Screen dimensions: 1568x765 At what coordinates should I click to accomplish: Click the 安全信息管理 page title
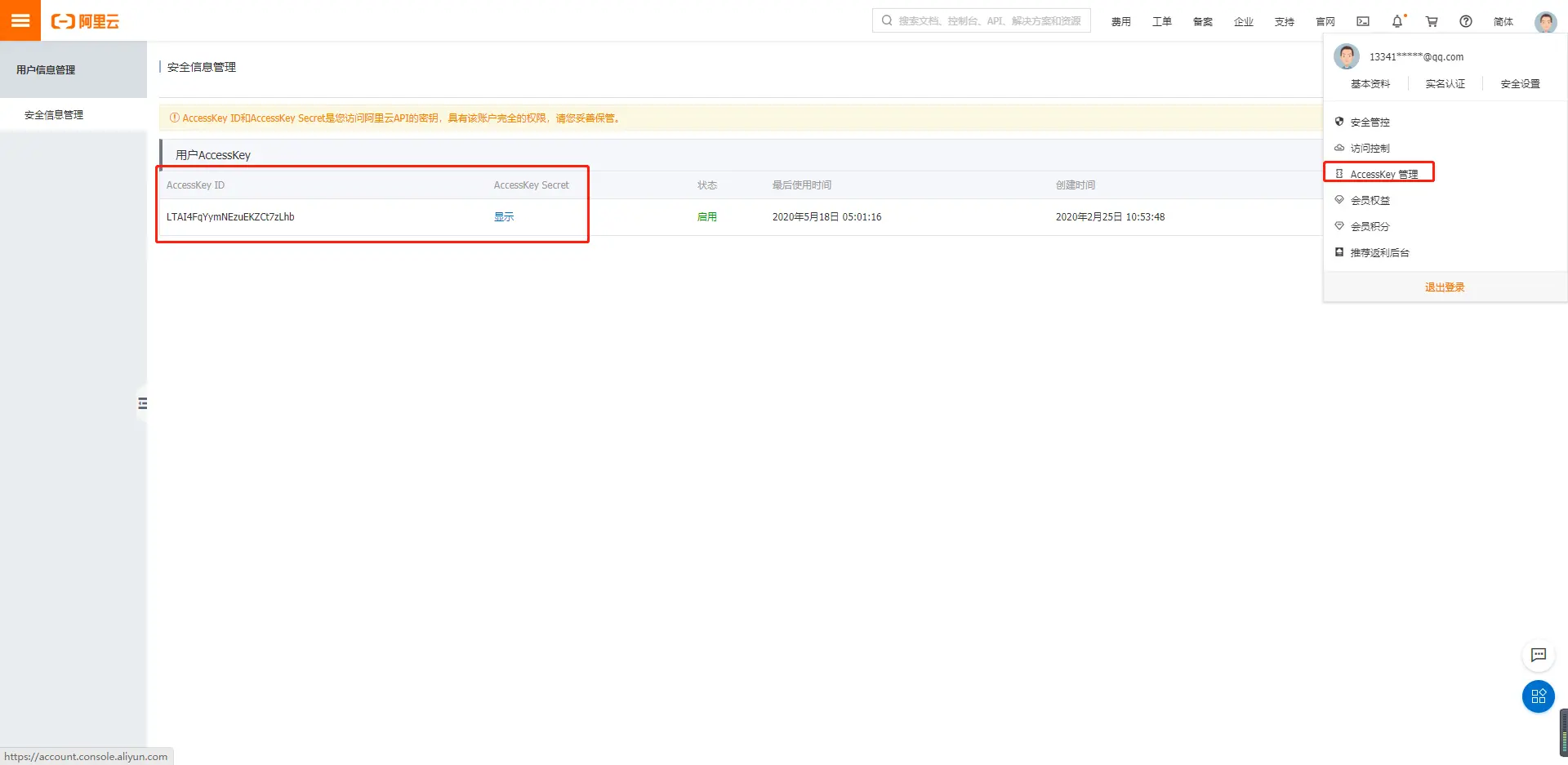coord(202,67)
